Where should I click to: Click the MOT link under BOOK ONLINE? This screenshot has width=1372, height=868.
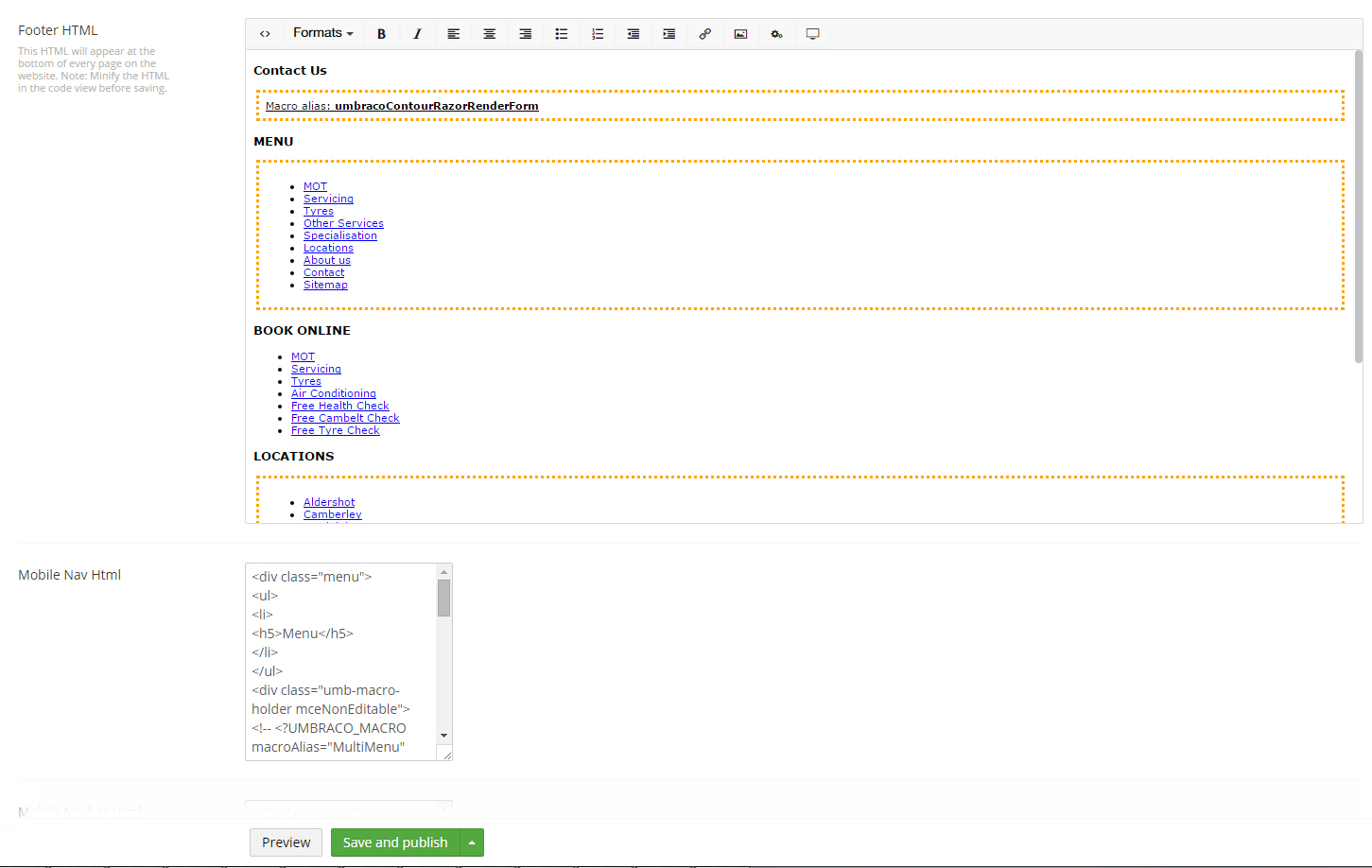303,357
